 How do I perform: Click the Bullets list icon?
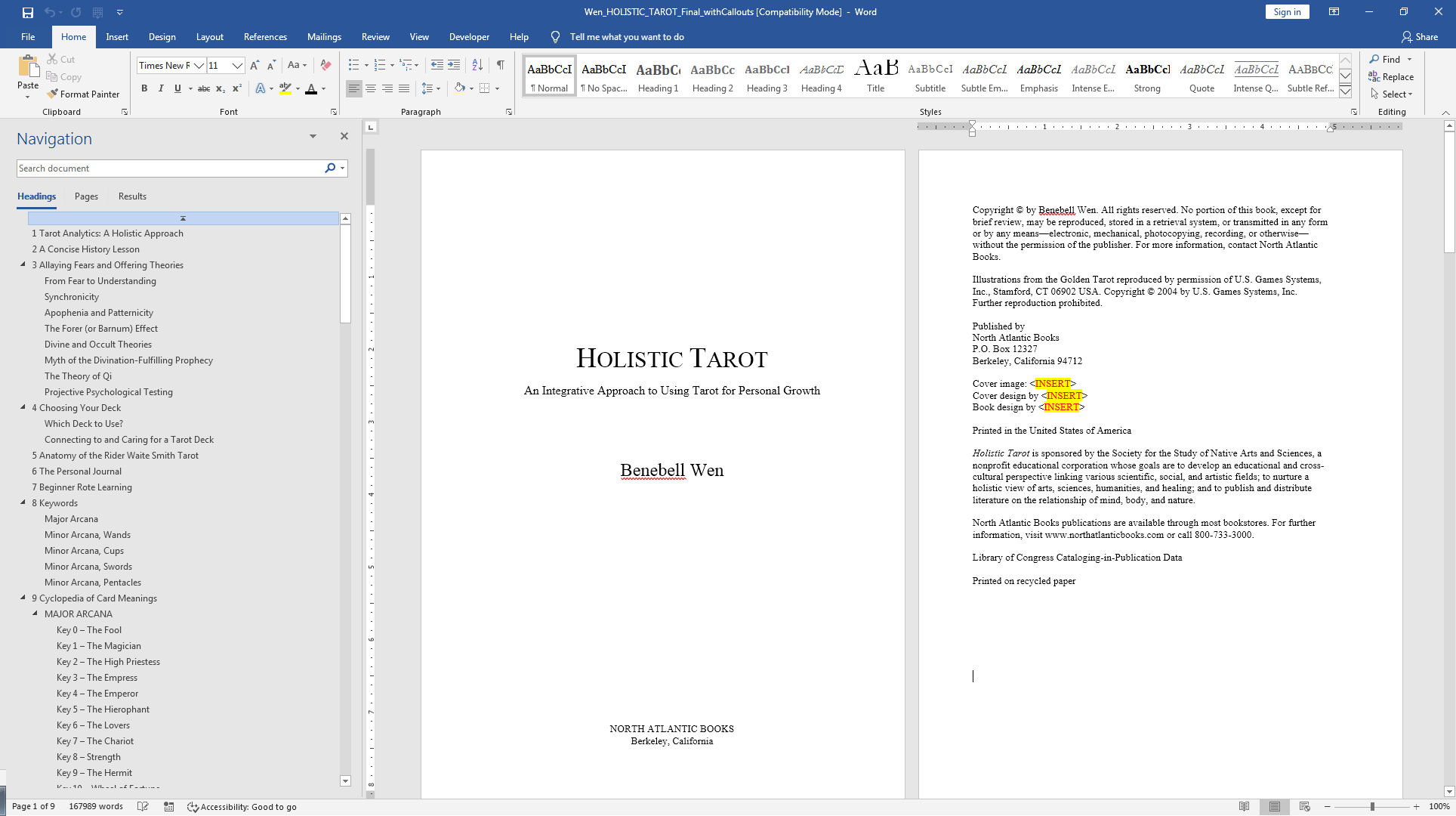(x=353, y=65)
